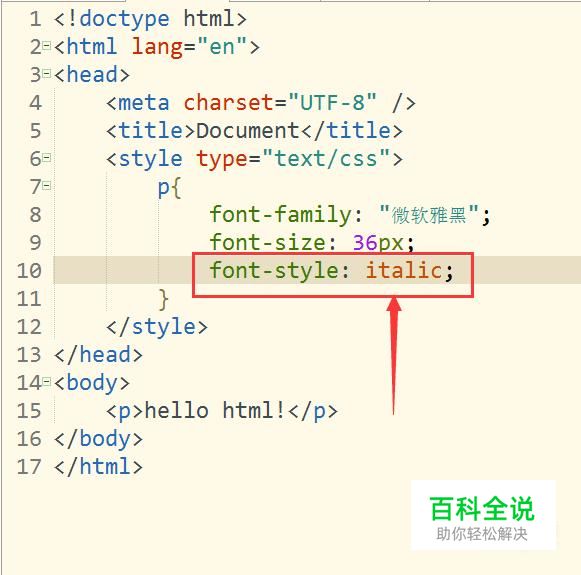Click line number 12 in the gutter
The width and height of the screenshot is (581, 575).
click(x=29, y=327)
